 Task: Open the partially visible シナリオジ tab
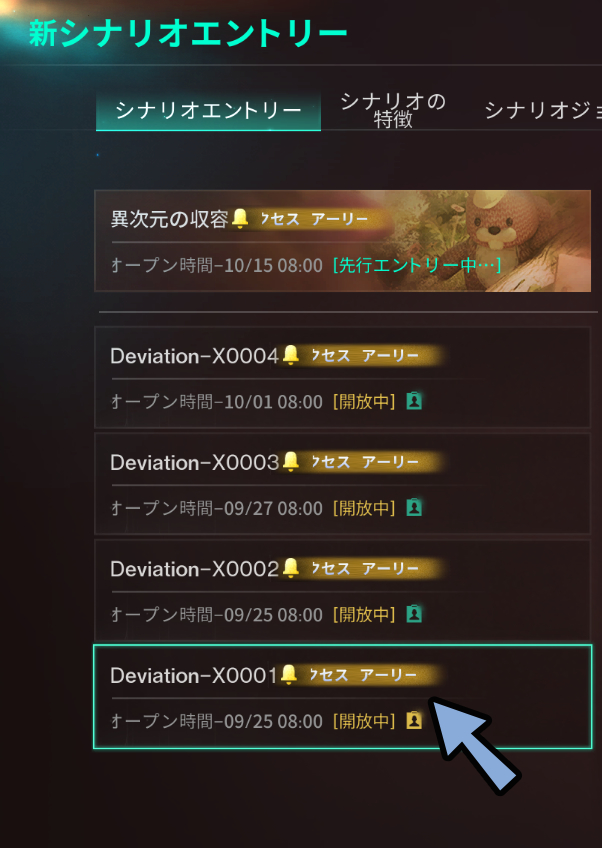(543, 110)
